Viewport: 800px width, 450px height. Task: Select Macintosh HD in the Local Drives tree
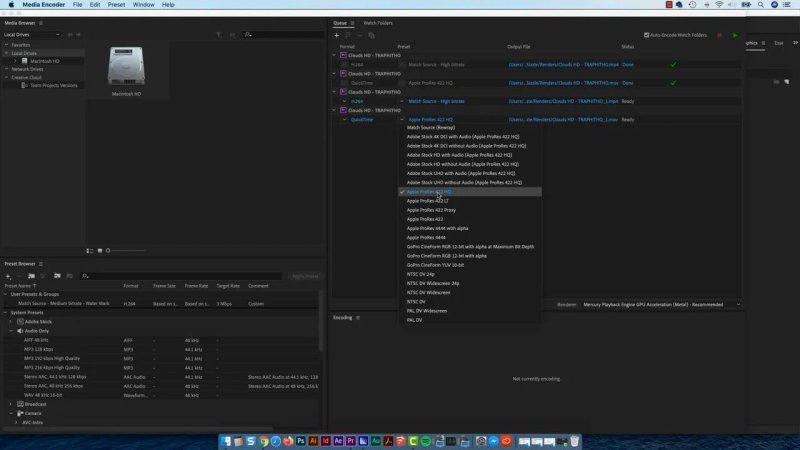tap(44, 61)
